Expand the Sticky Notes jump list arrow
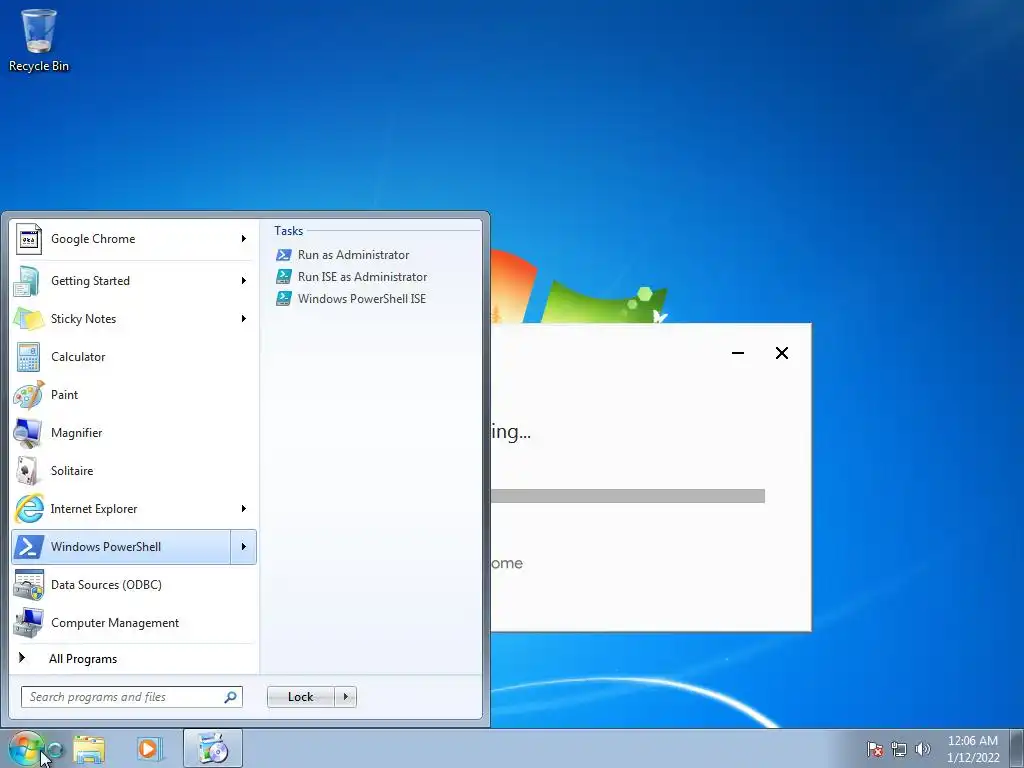This screenshot has width=1024, height=768. coord(244,319)
